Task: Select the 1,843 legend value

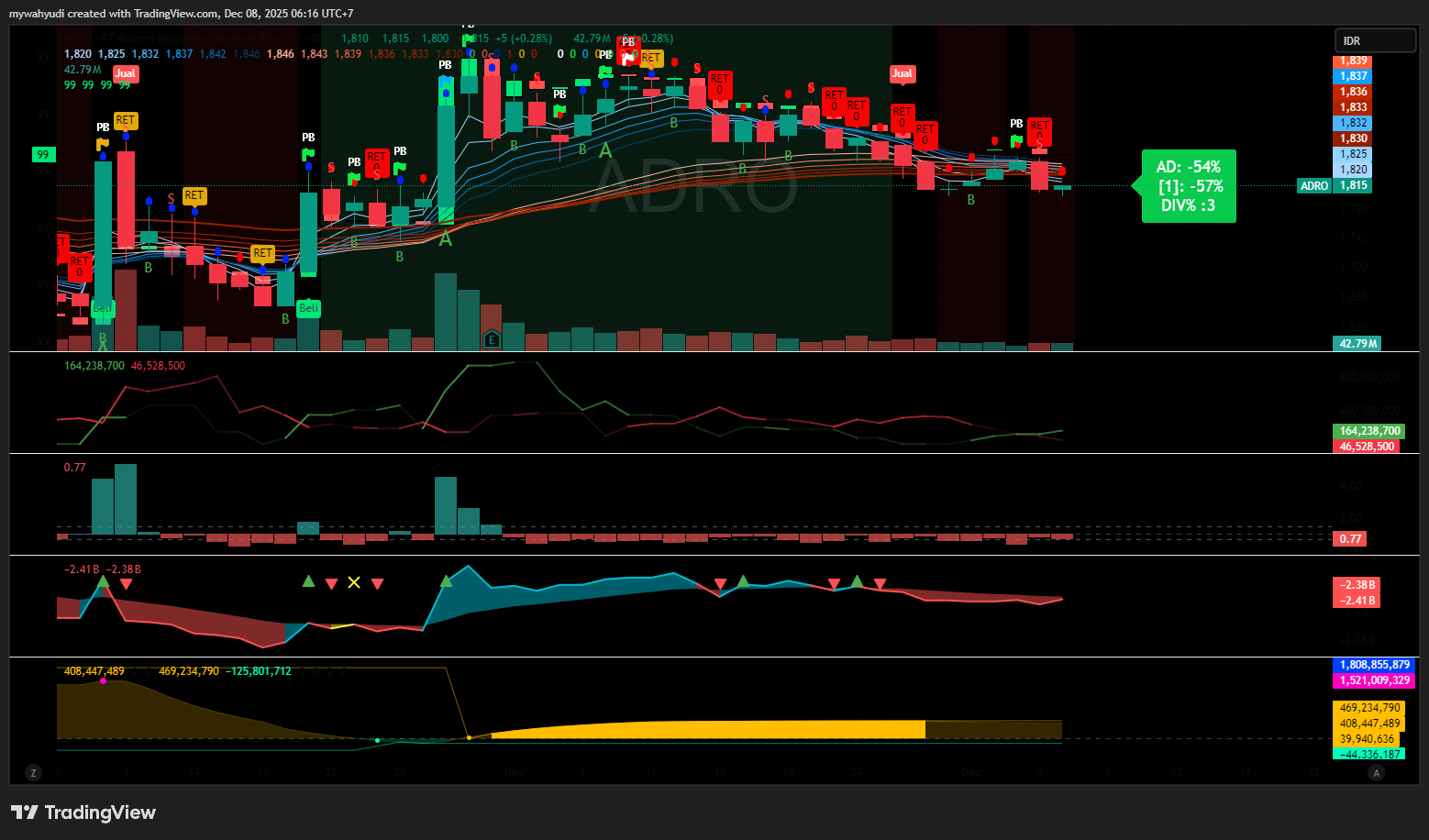Action: (315, 54)
